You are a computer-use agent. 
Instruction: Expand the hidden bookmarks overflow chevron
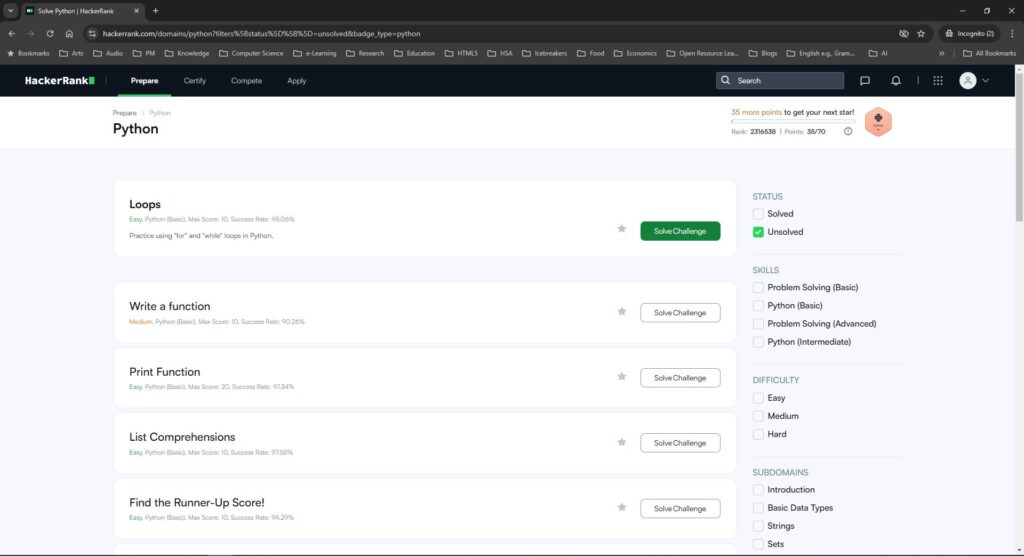click(941, 53)
